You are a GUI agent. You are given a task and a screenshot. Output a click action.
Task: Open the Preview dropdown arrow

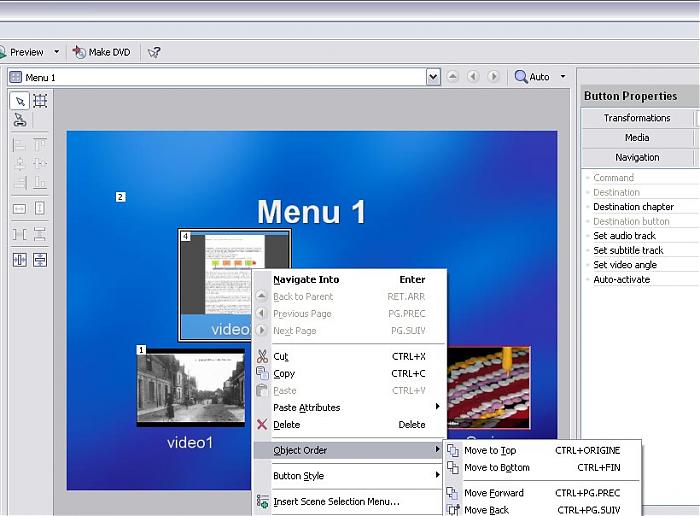tap(57, 52)
